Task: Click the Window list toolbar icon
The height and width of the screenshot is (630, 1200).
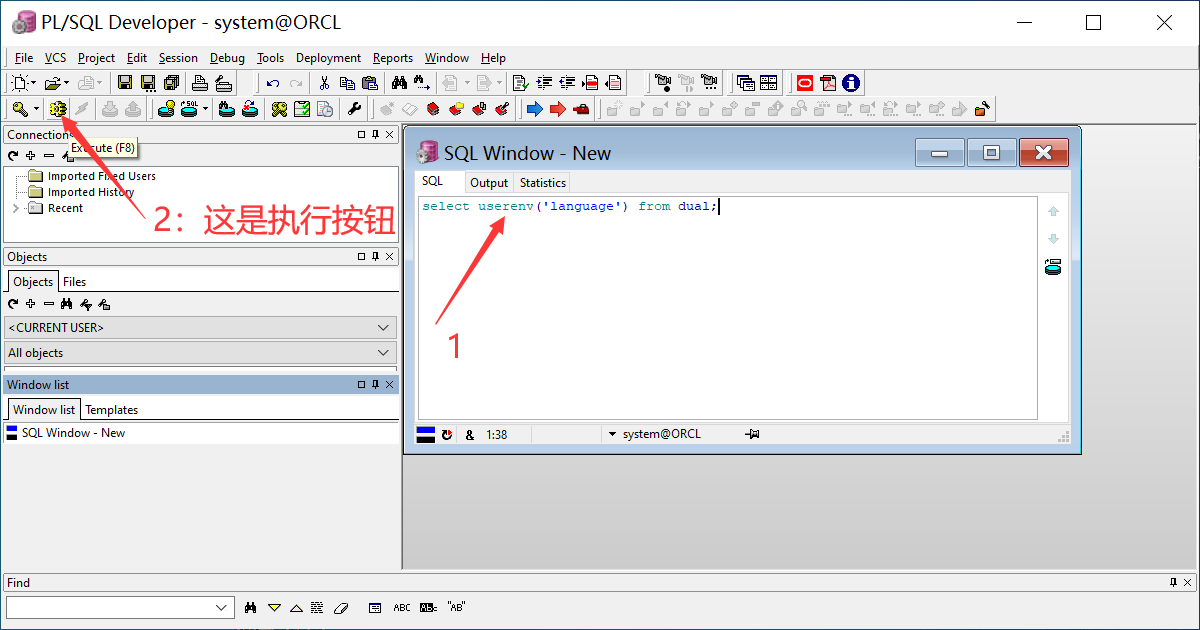Action: point(745,83)
